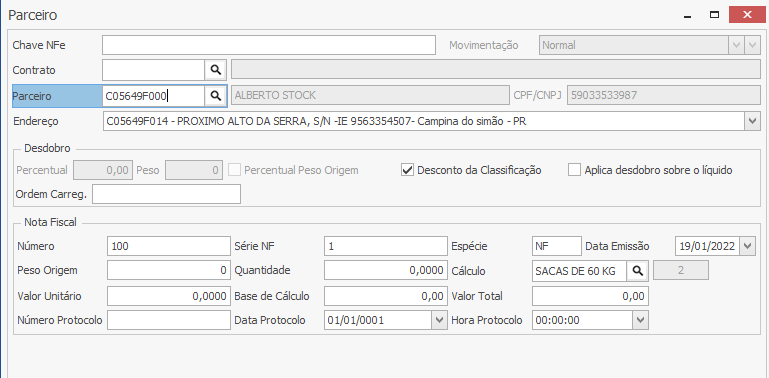Click the Parceiro code field C05649F000
Screen dimensions: 769x378
[154, 96]
